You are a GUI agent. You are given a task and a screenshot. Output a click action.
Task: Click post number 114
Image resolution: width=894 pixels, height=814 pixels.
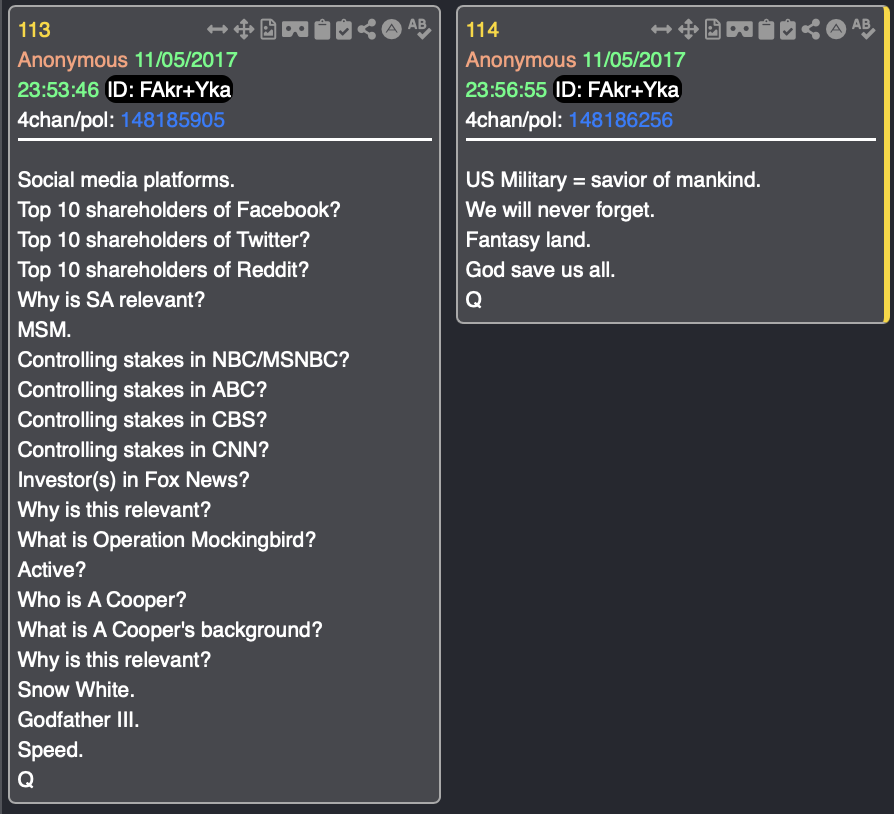tap(482, 30)
